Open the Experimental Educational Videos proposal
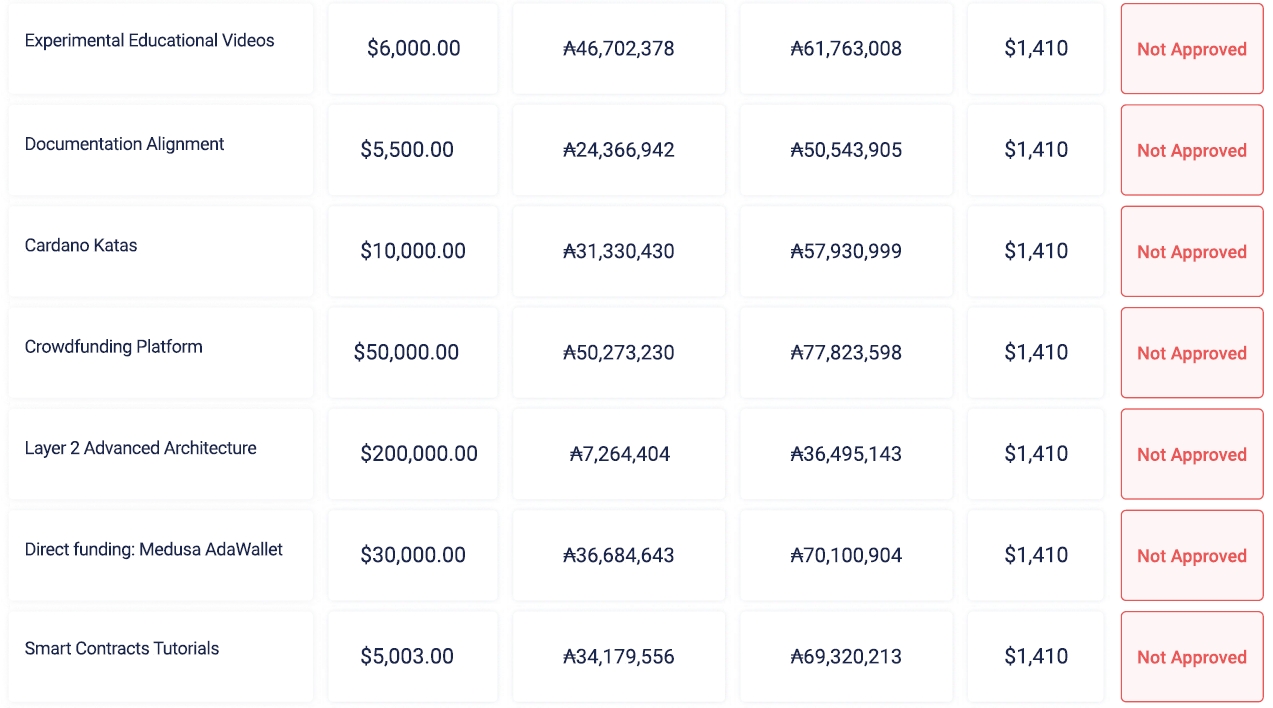The image size is (1273, 708). point(149,41)
